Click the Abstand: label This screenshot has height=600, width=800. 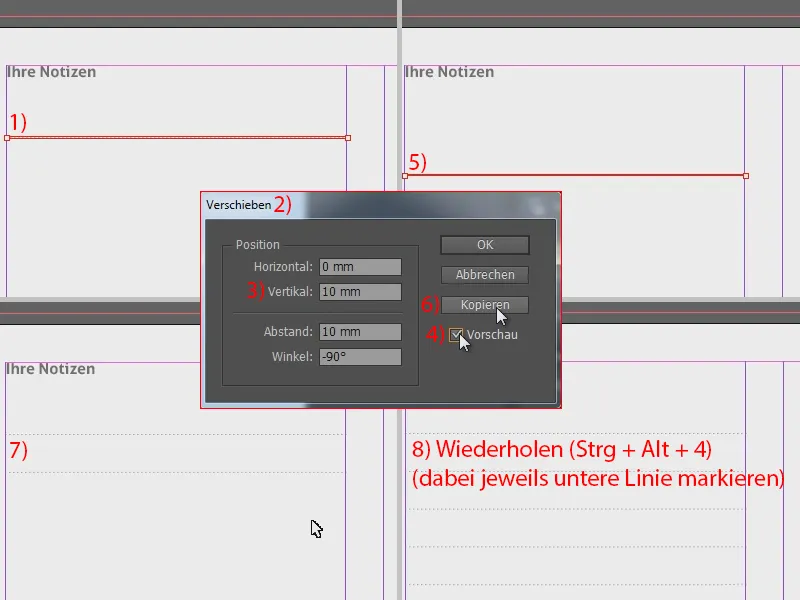tap(288, 332)
